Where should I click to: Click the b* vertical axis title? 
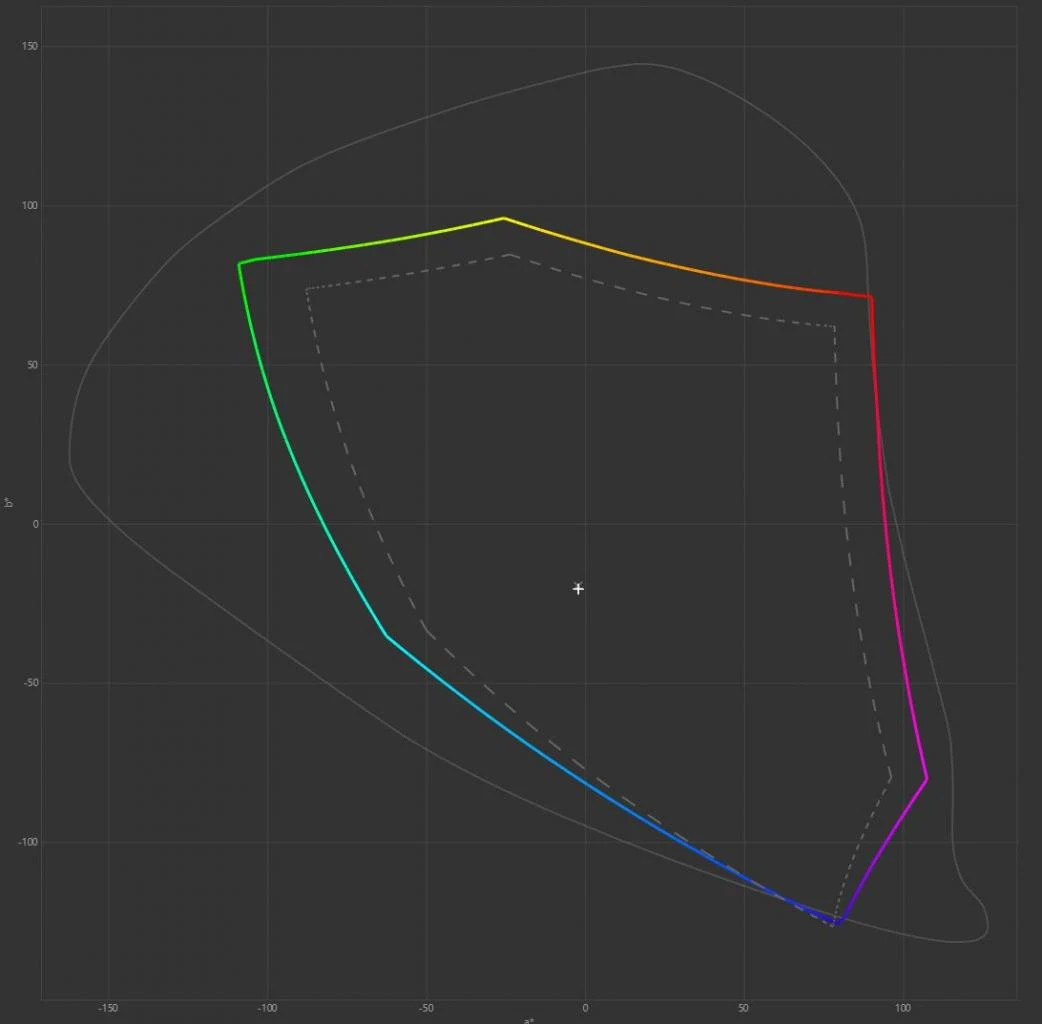pos(9,501)
